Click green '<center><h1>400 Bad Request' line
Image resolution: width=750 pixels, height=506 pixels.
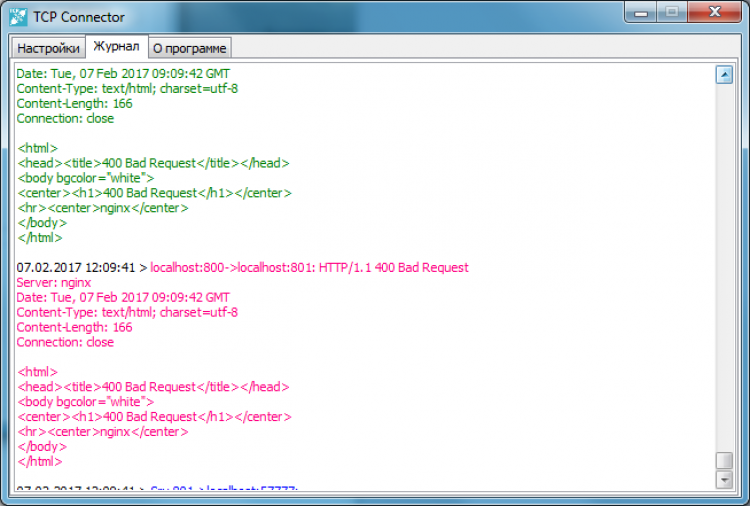154,193
